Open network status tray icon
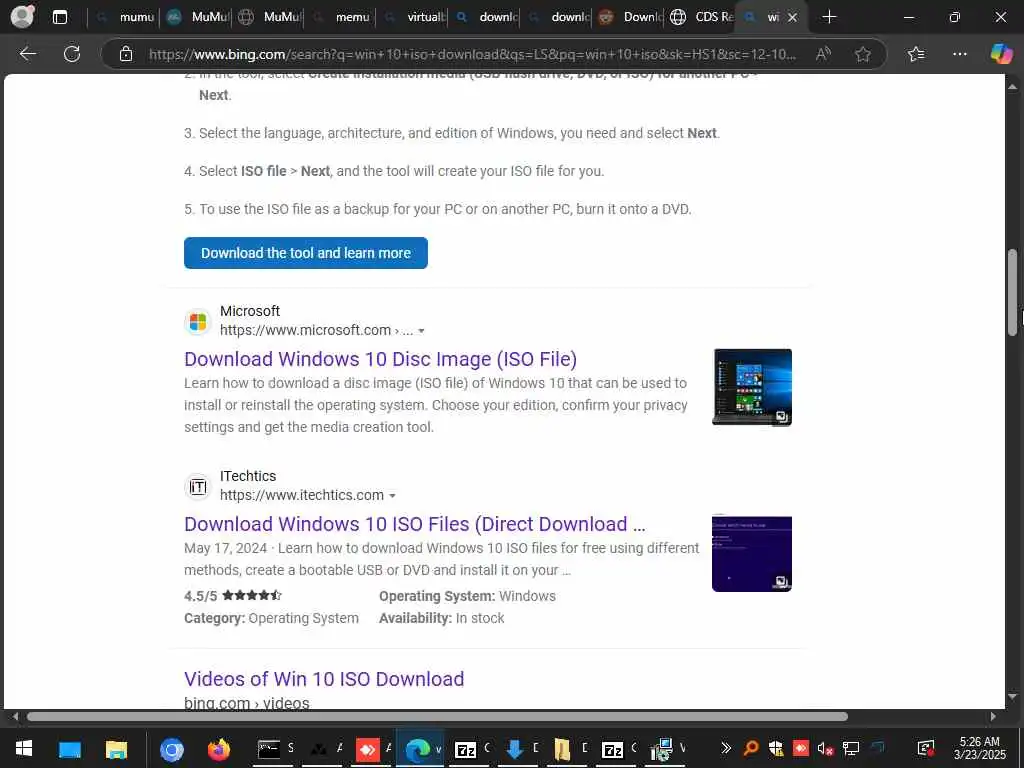 coord(850,748)
